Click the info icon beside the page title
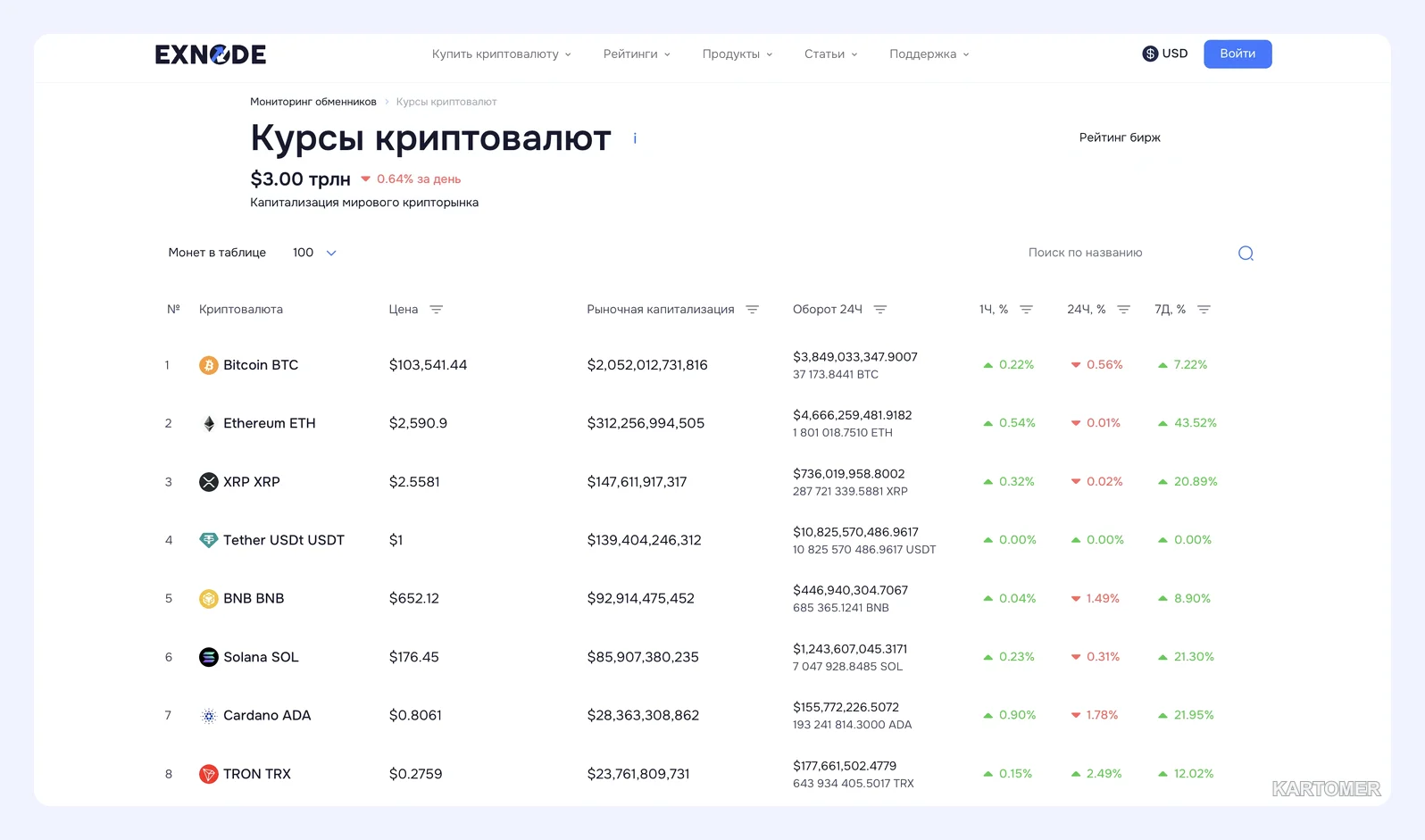The width and height of the screenshot is (1425, 840). 635,138
